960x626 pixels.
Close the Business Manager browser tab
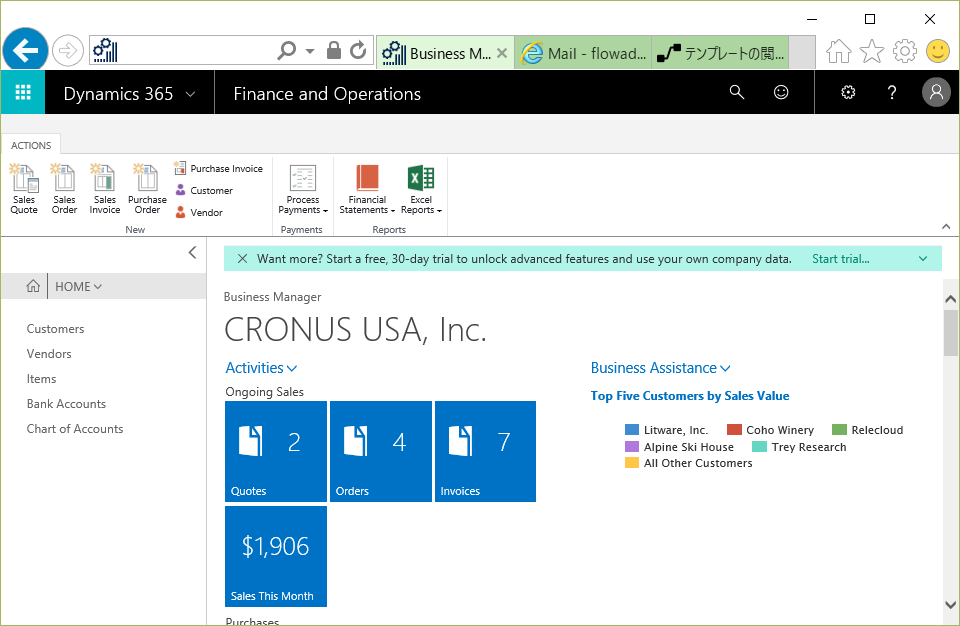[502, 53]
